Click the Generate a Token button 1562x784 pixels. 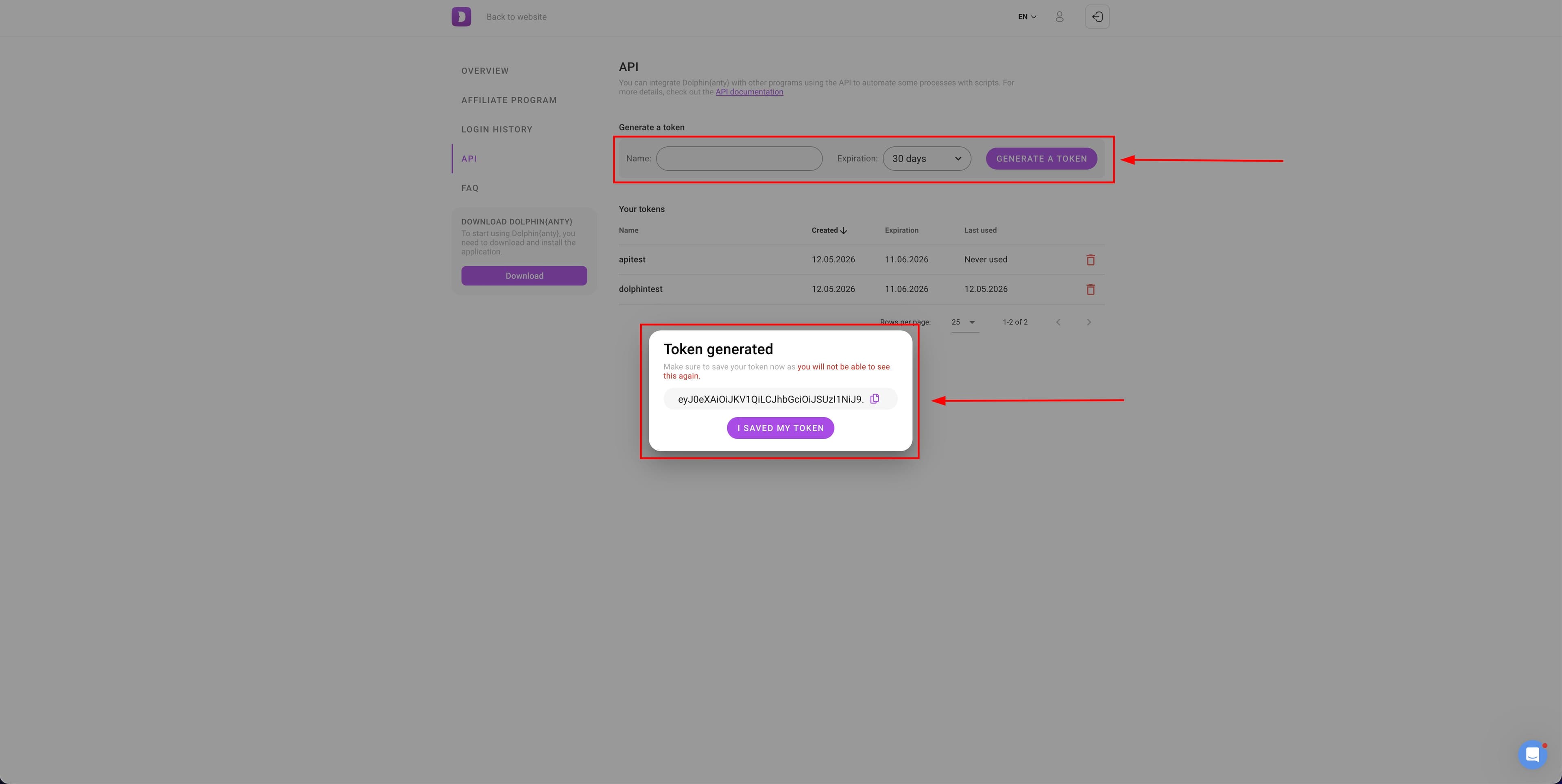click(1041, 158)
